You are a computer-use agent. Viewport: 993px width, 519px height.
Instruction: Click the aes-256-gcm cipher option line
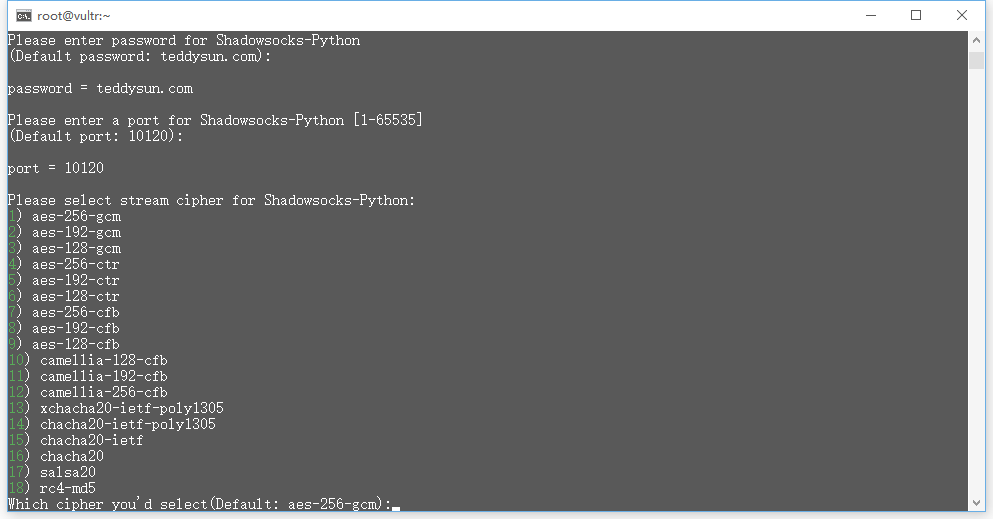pos(75,216)
